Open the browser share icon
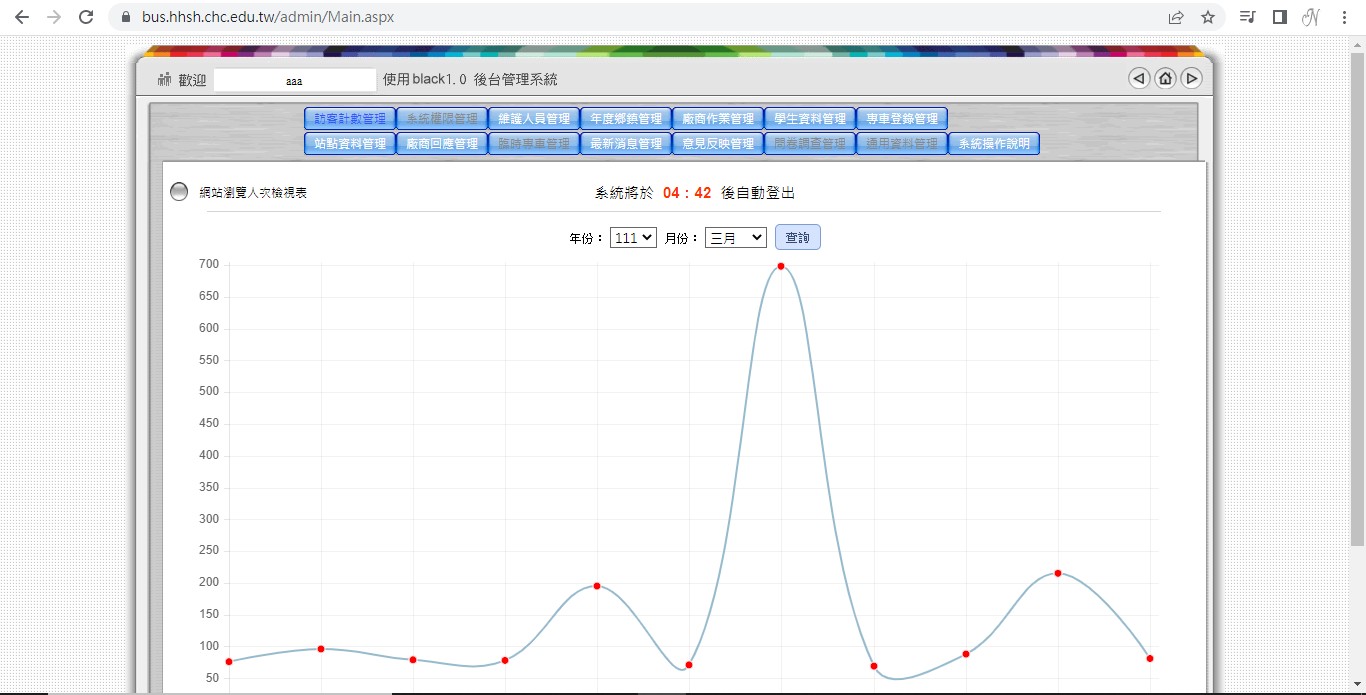1366x695 pixels. coord(1176,17)
